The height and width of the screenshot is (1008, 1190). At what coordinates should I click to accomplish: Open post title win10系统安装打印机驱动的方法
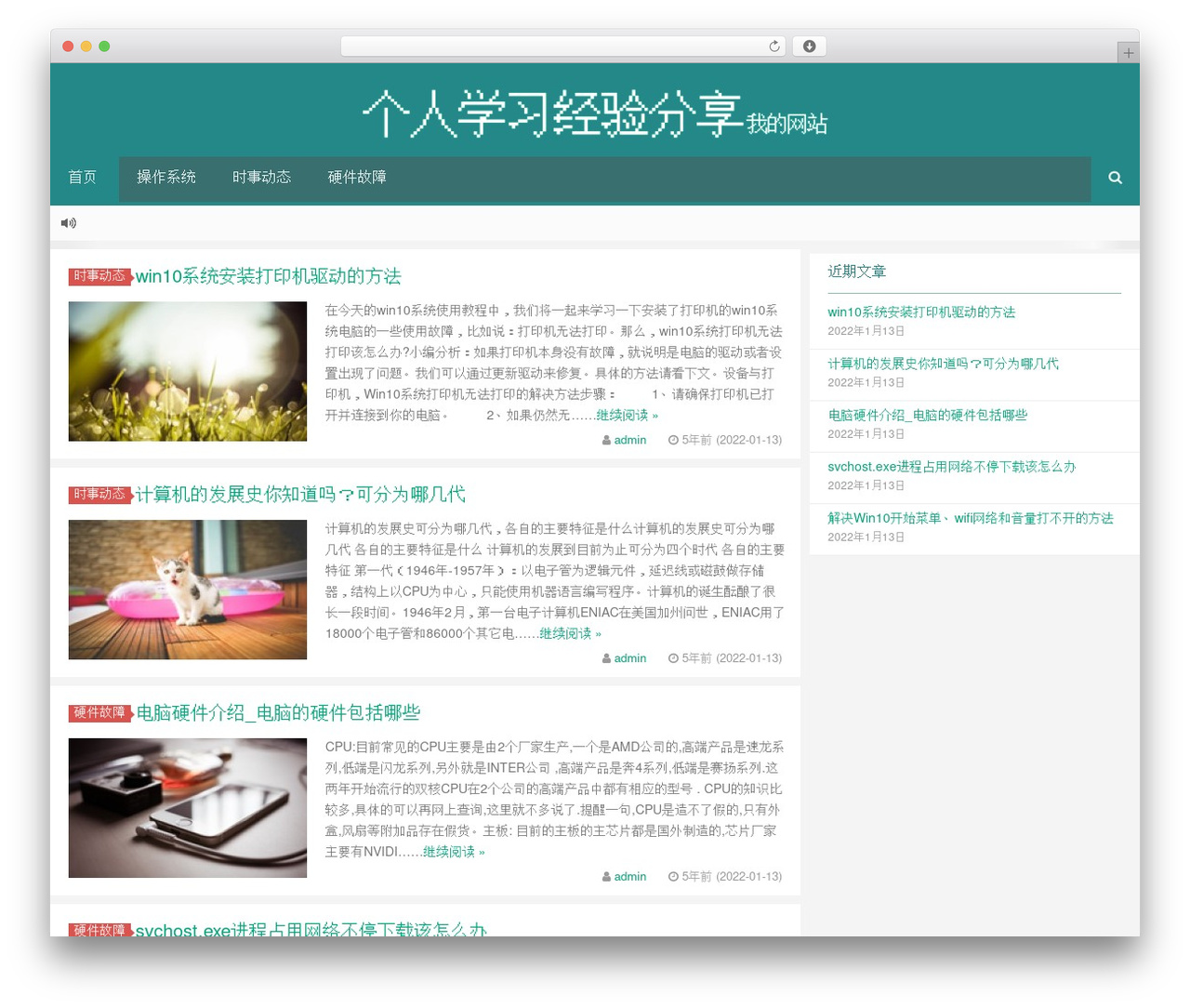(x=269, y=276)
